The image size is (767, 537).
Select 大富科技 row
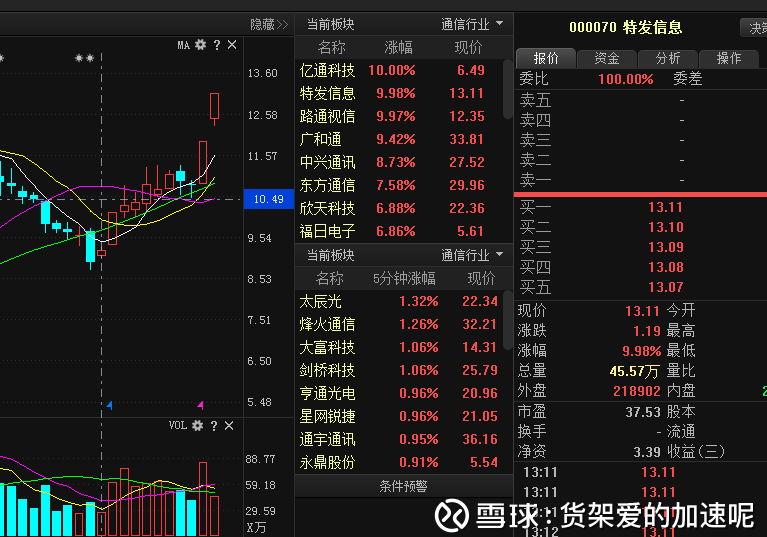[x=399, y=347]
